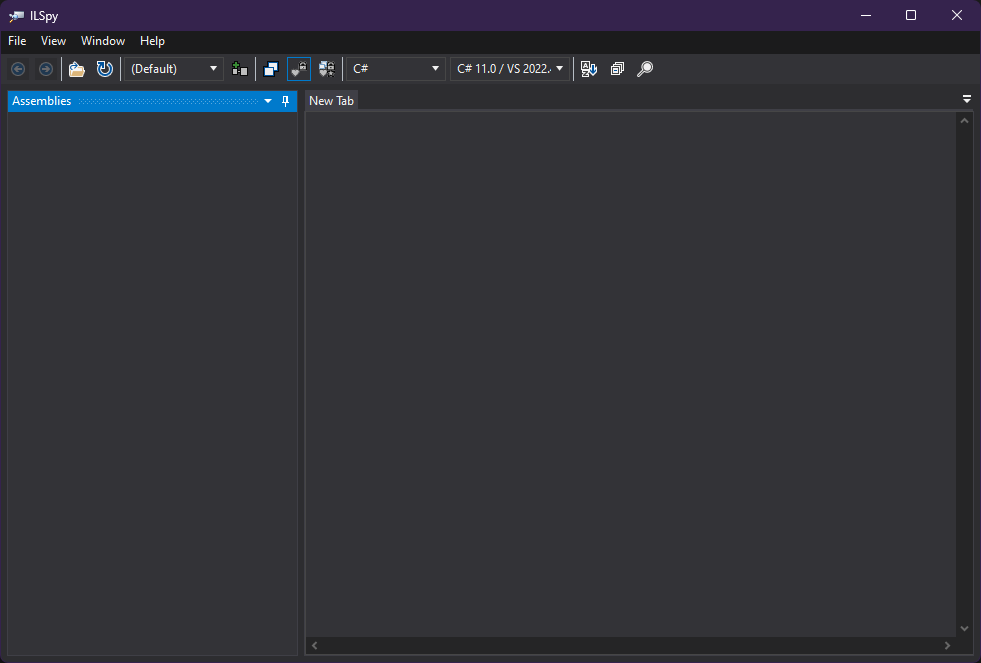981x663 pixels.
Task: Select the New Tab tab
Action: tap(331, 100)
